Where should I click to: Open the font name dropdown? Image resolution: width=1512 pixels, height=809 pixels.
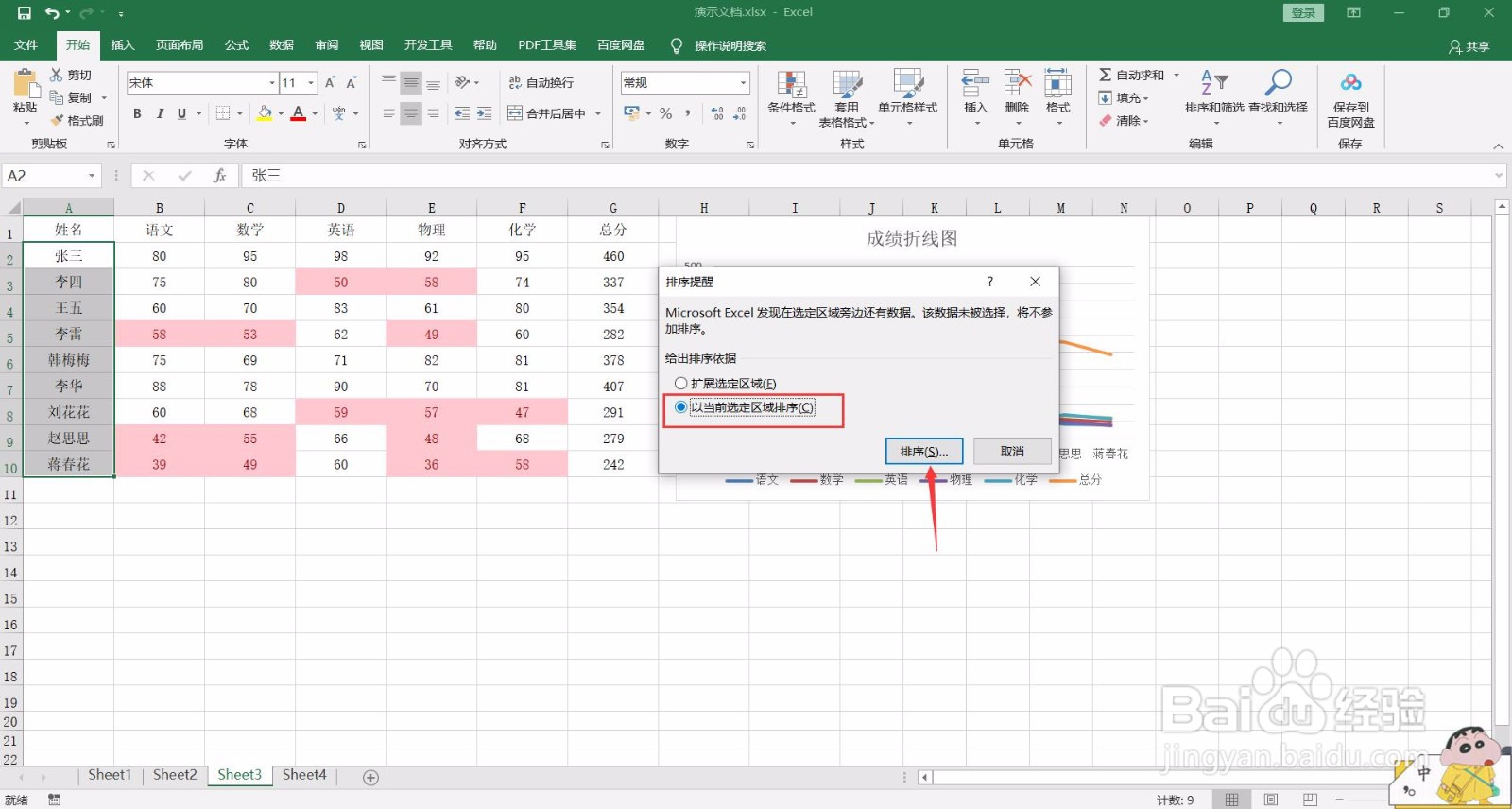tap(272, 83)
